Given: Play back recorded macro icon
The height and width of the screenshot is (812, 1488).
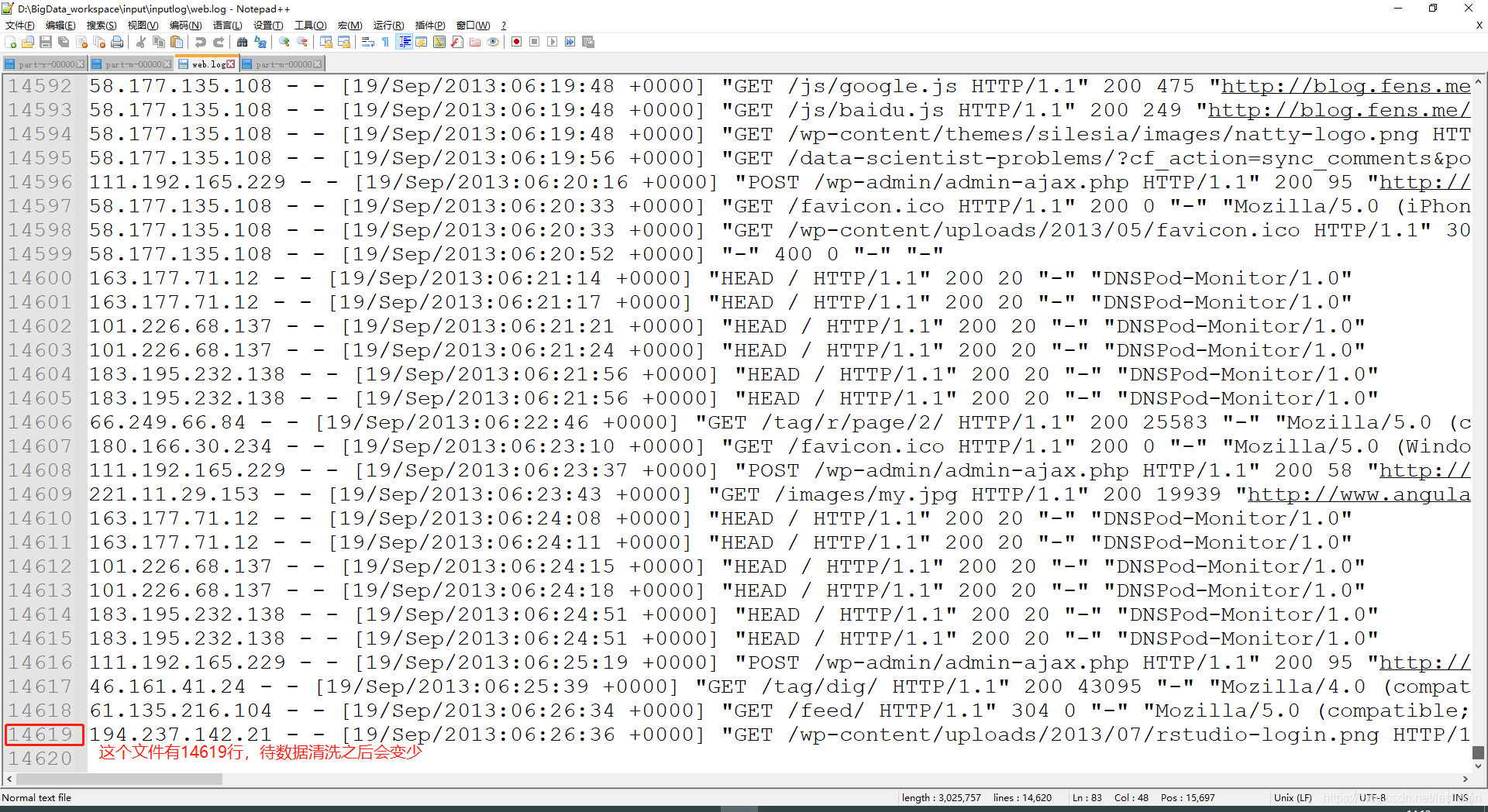Looking at the screenshot, I should [x=553, y=42].
